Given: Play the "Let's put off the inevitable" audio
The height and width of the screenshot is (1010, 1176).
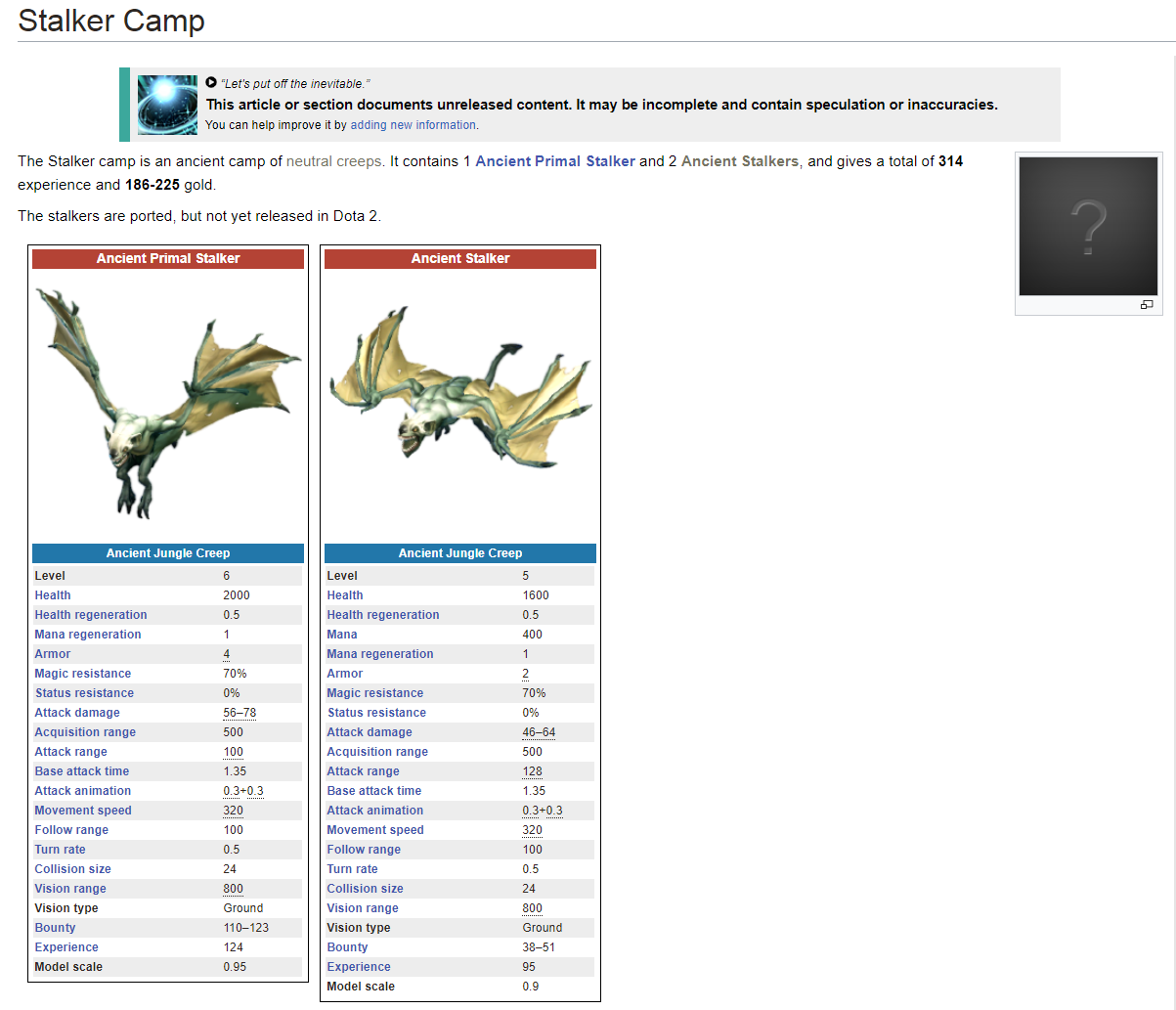Looking at the screenshot, I should tap(211, 83).
